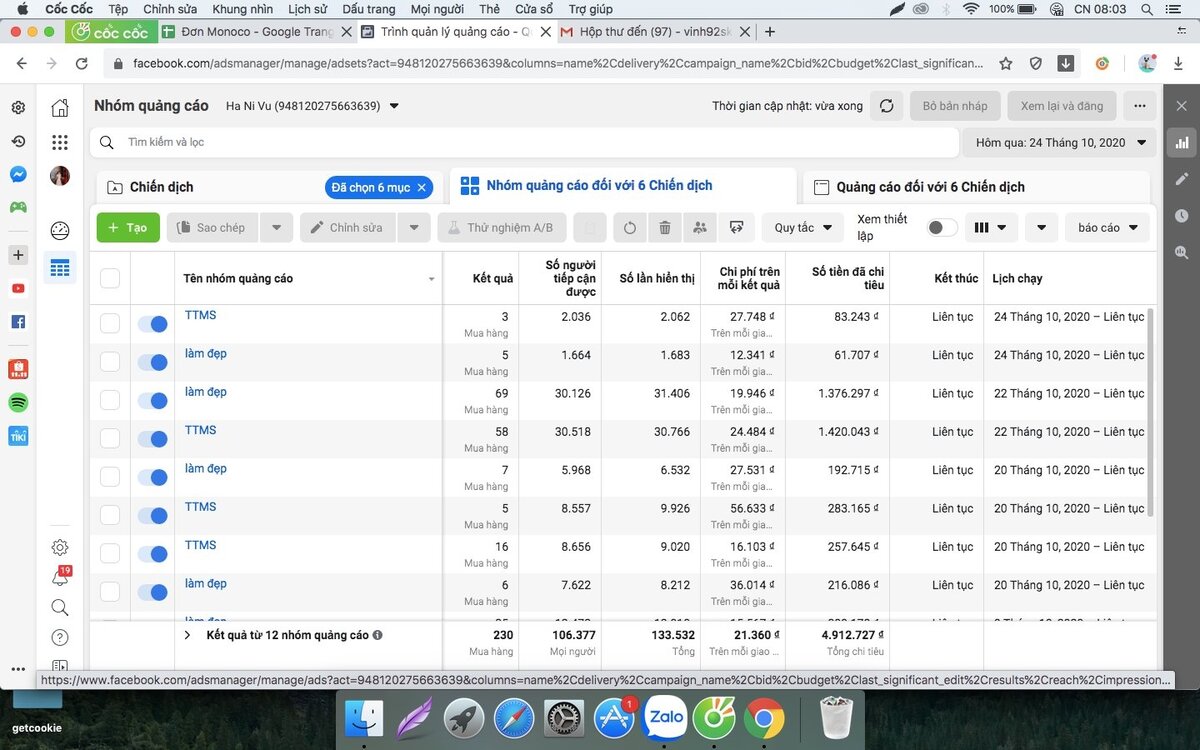Image resolution: width=1200 pixels, height=750 pixels.
Task: Open the charts panel bar graph icon
Action: tap(1182, 143)
